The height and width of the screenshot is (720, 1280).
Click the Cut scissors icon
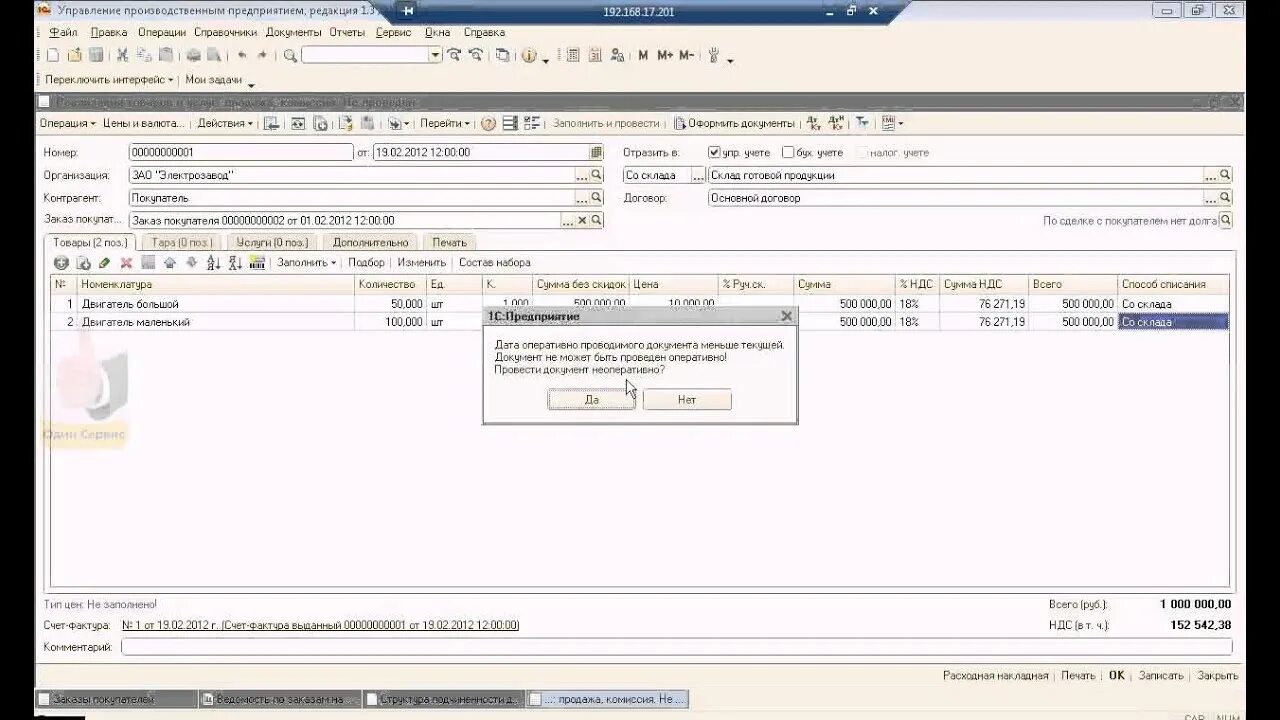[x=122, y=56]
